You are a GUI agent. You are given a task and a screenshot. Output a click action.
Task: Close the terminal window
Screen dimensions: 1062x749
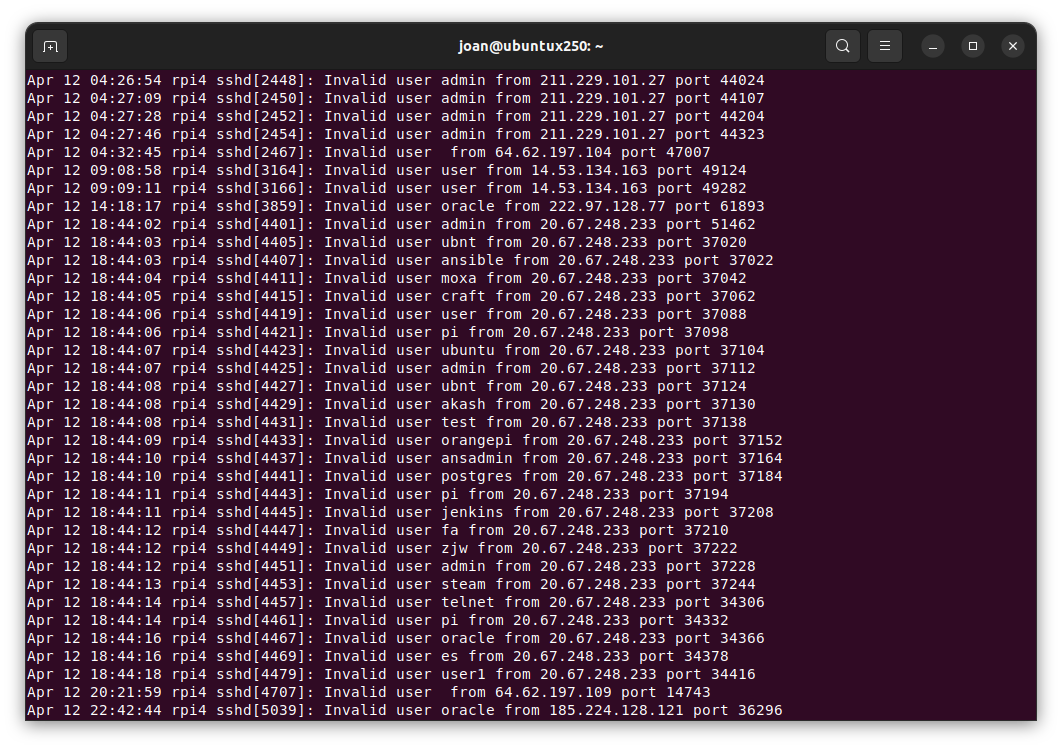click(x=1013, y=46)
